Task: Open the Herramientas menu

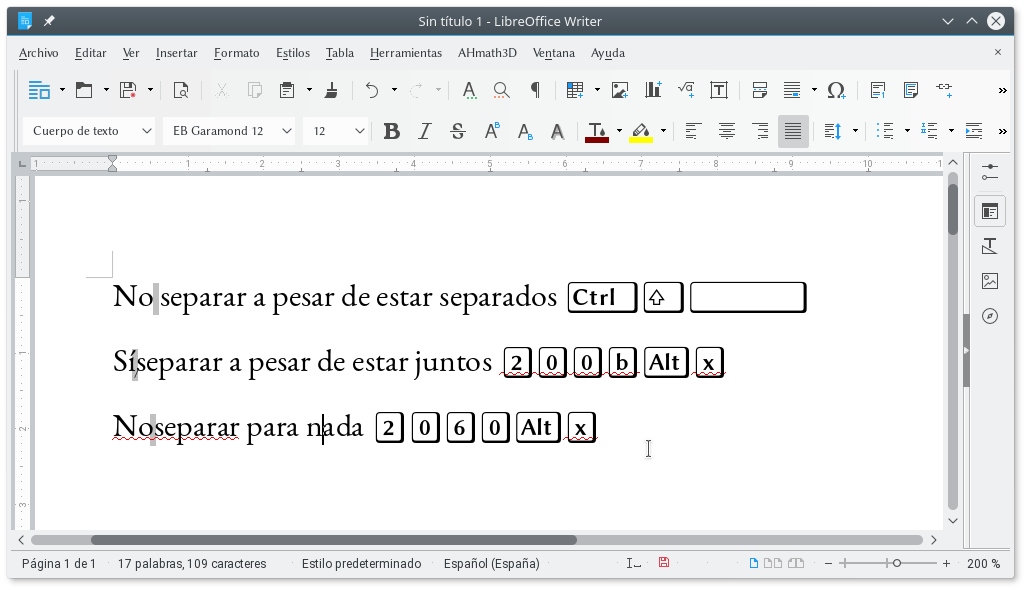Action: (x=405, y=53)
